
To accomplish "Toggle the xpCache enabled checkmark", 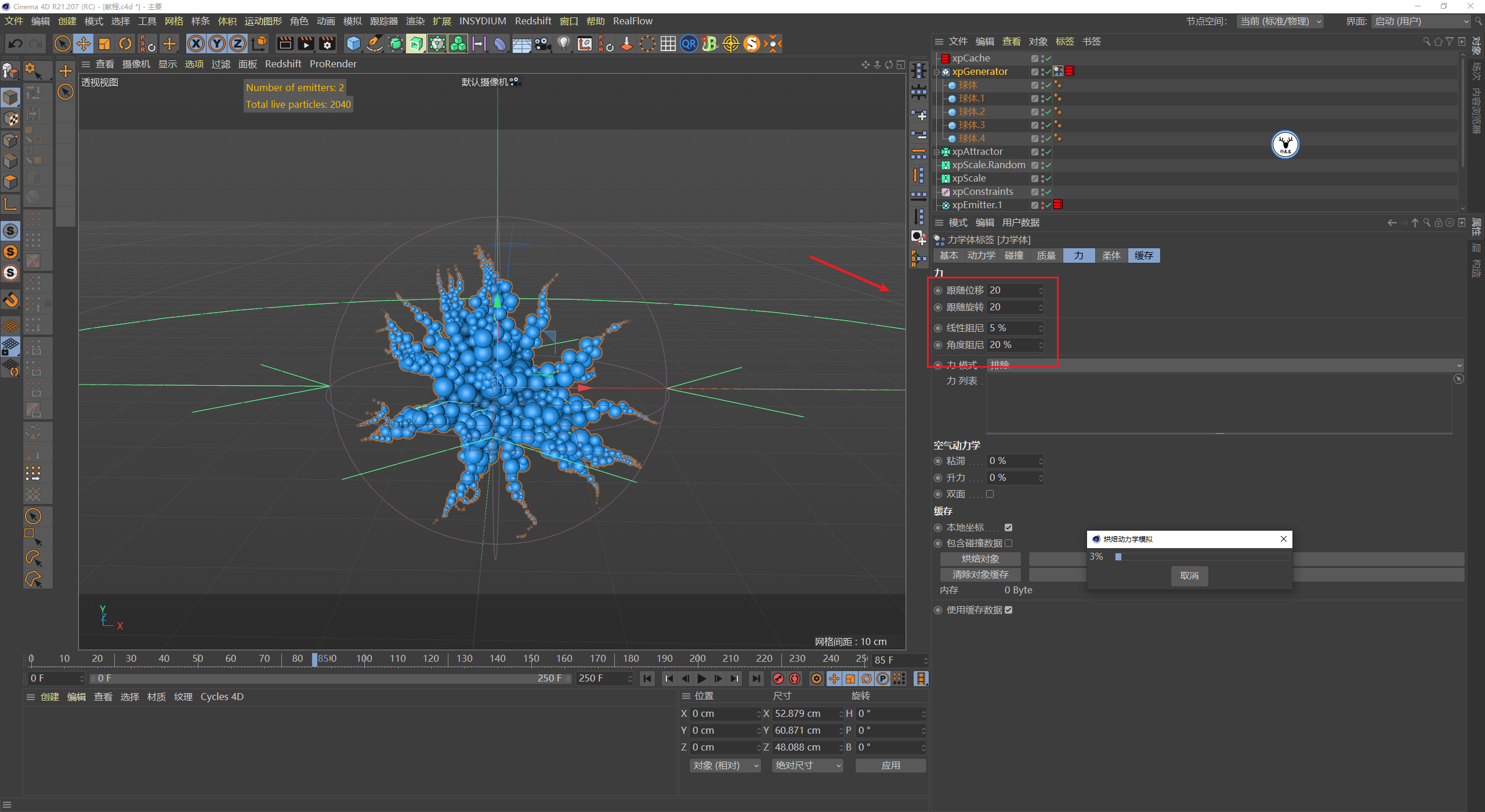I will point(1048,59).
